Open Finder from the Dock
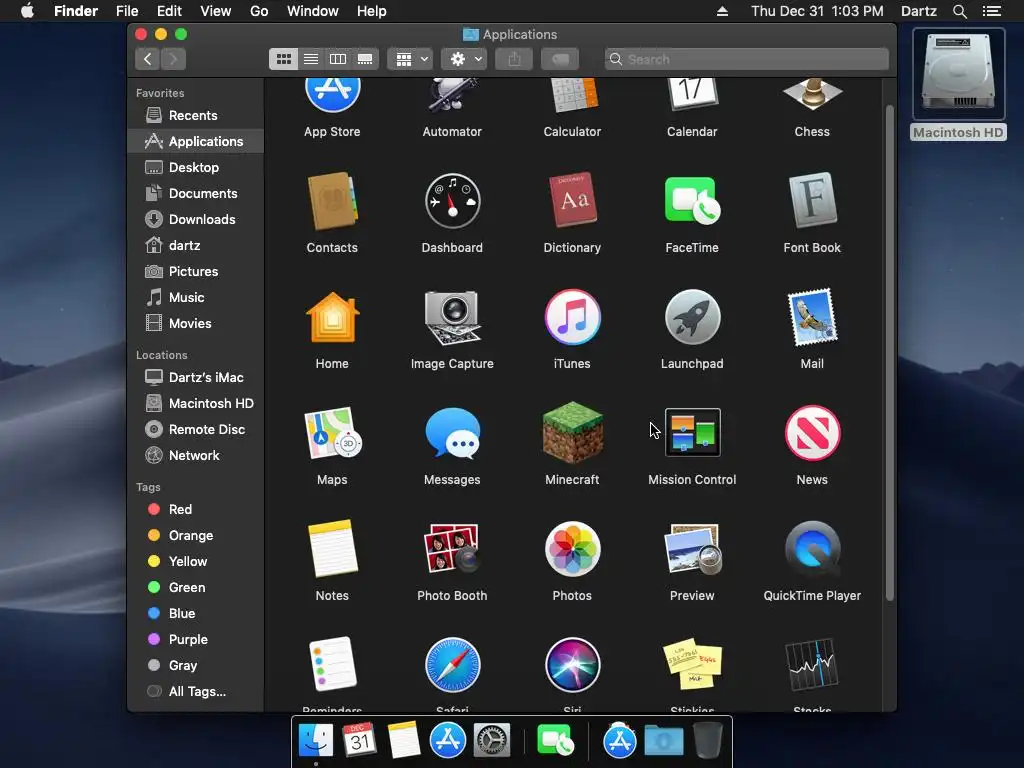 click(315, 741)
